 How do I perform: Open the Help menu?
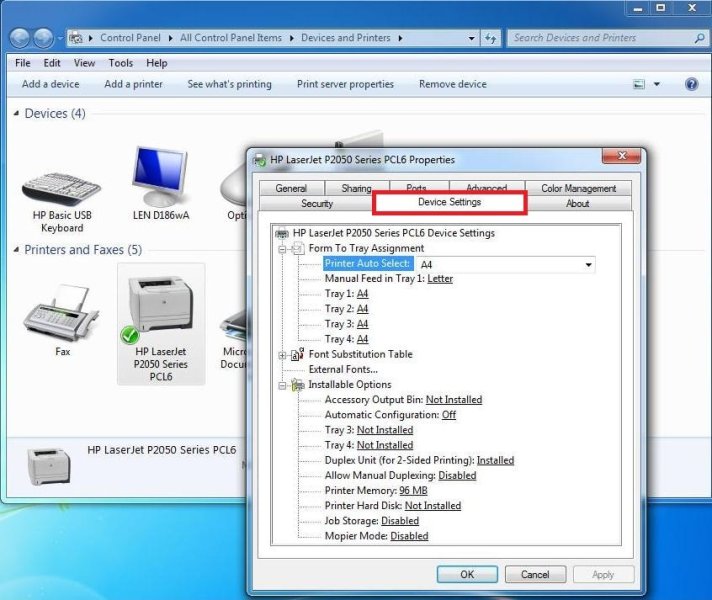click(157, 63)
